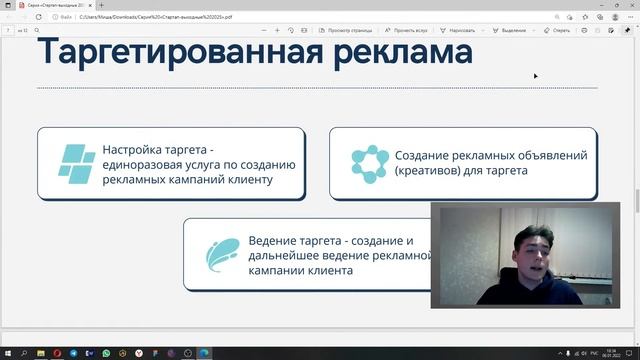Pin the PDF toolbar

628,31
